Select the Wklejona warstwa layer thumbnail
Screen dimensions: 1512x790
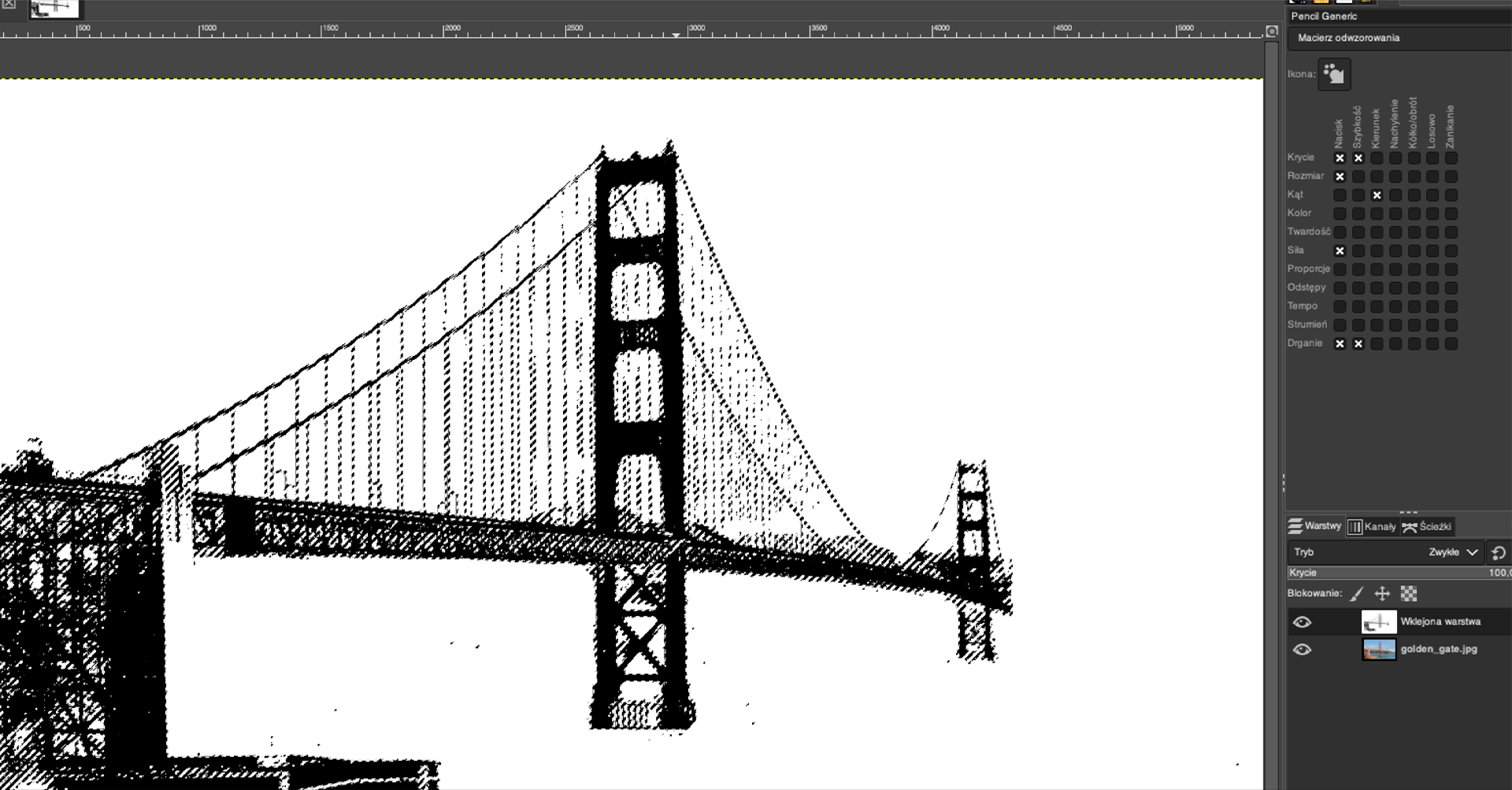[x=1379, y=622]
